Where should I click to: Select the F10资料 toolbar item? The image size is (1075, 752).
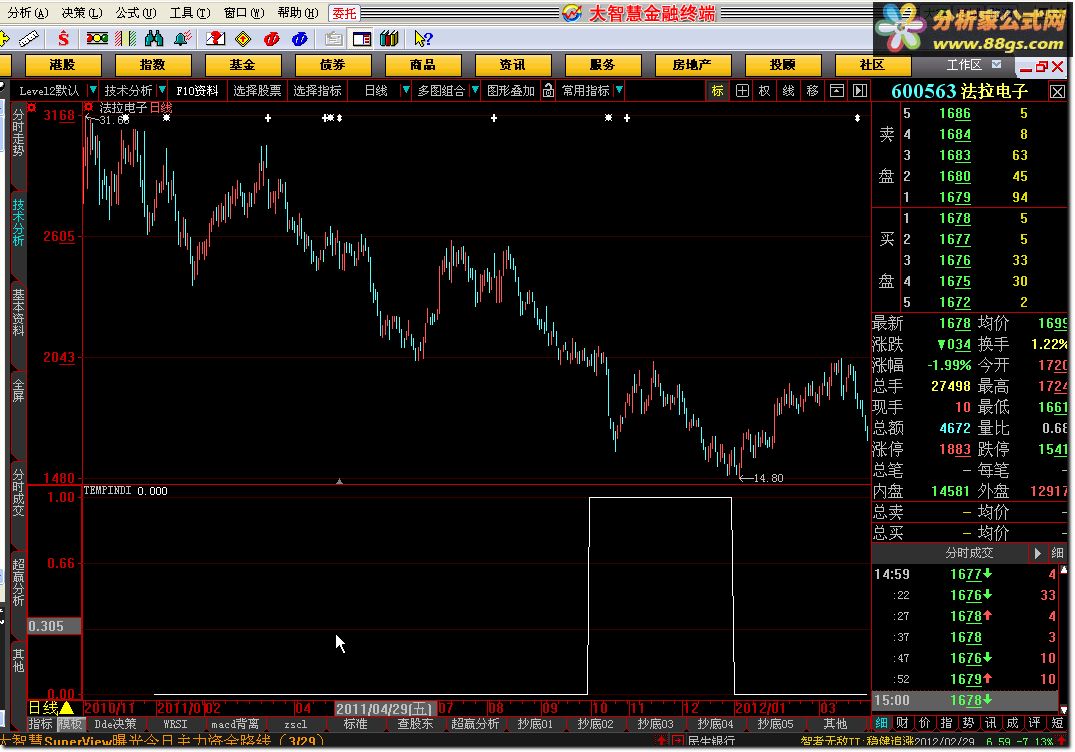tap(197, 90)
